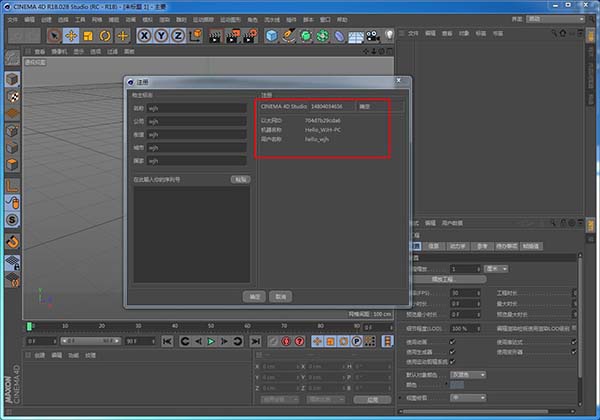Activate the Move tool in top toolbar
The height and width of the screenshot is (420, 600).
coord(71,36)
